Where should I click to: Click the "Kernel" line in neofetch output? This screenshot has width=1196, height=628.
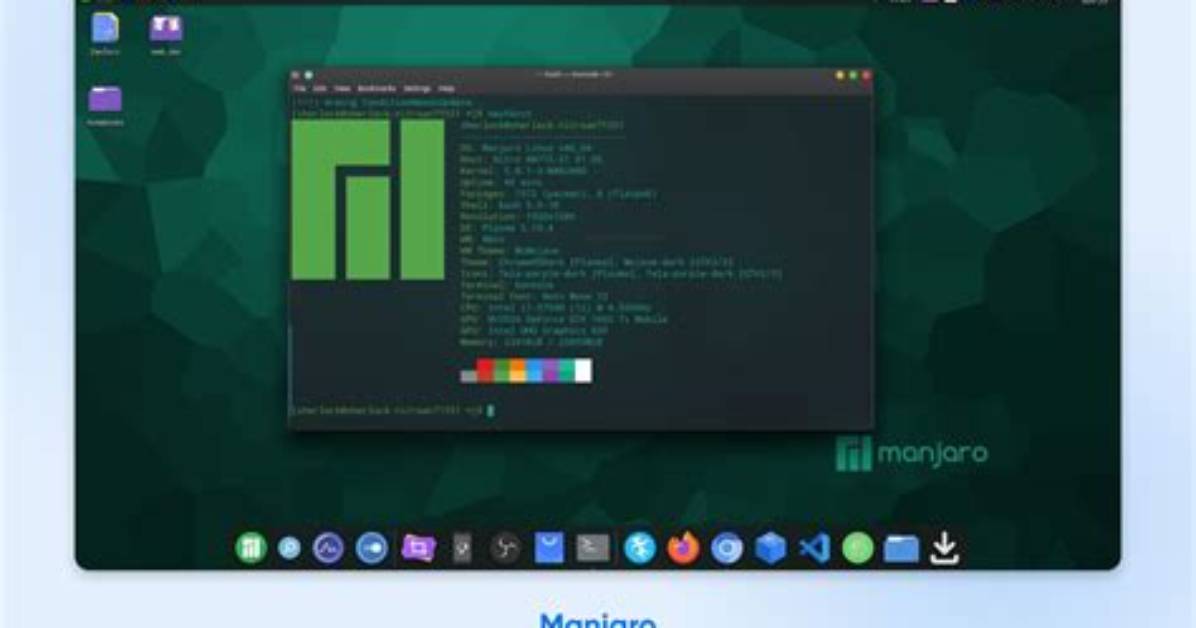click(x=523, y=171)
